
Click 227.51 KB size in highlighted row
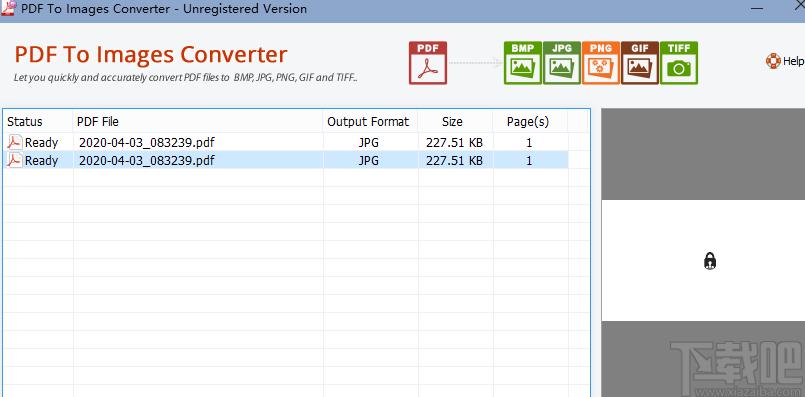coord(454,160)
